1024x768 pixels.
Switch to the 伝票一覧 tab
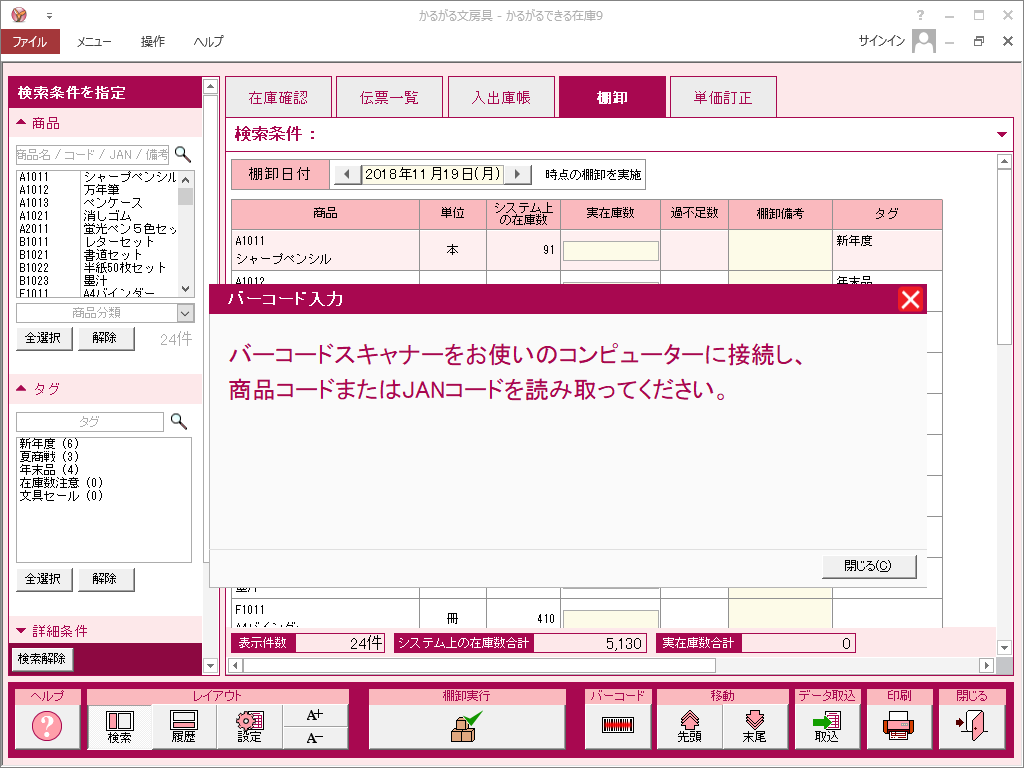pos(389,97)
